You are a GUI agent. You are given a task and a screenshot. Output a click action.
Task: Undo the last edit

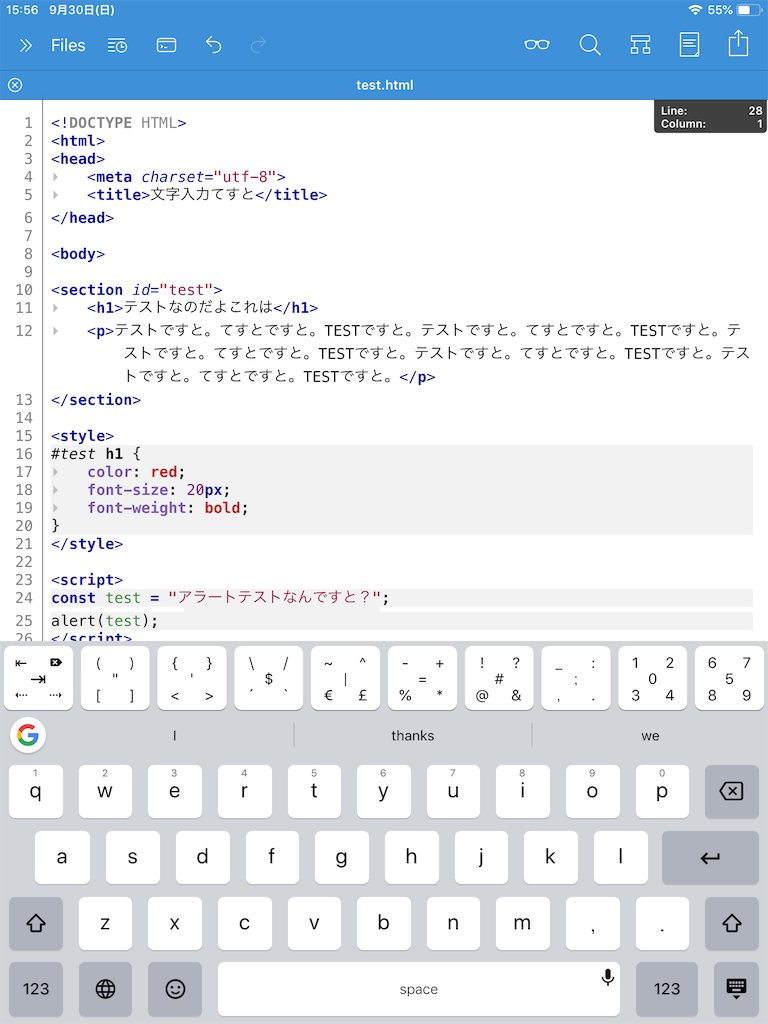(x=214, y=45)
